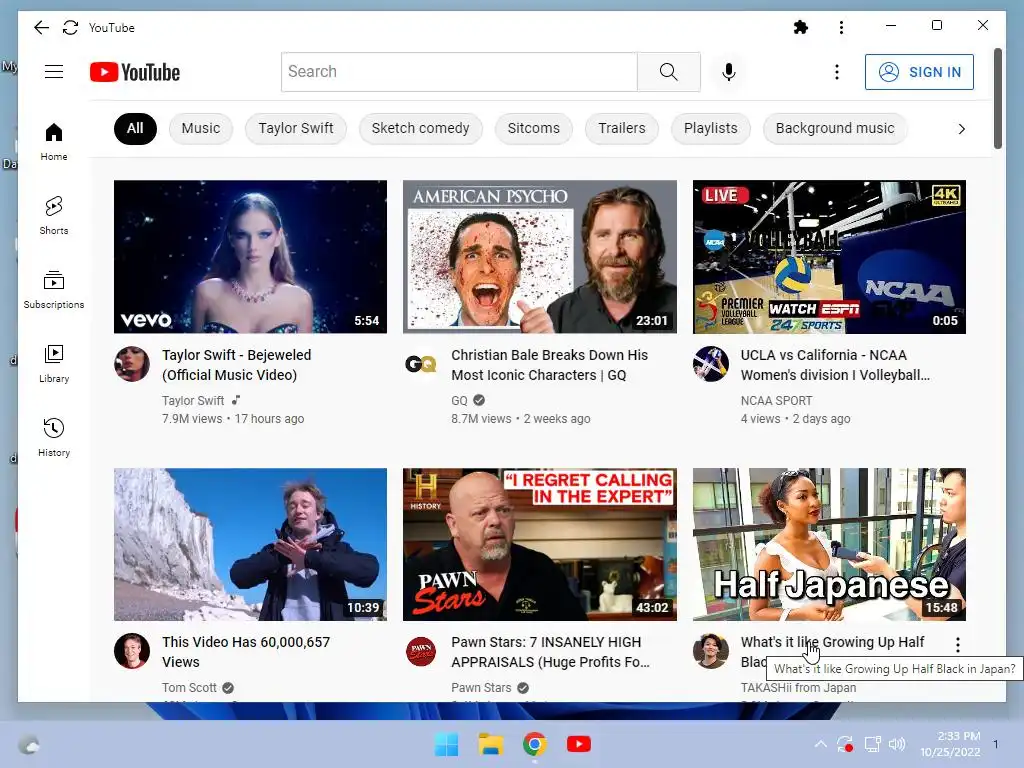The height and width of the screenshot is (768, 1024).
Task: Select the Background music filter chip
Action: click(x=835, y=129)
